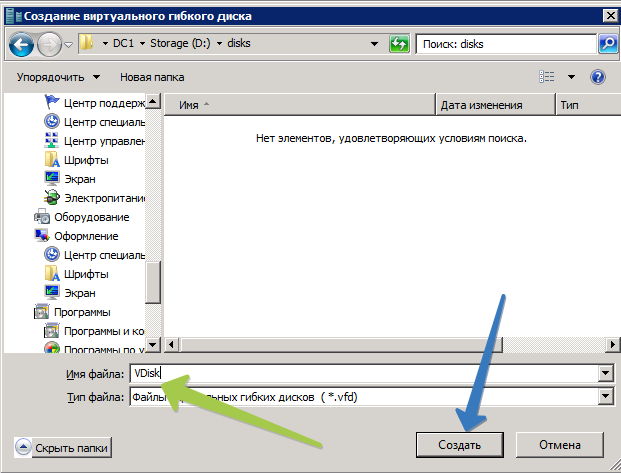Click the folder icon in address bar

86,43
